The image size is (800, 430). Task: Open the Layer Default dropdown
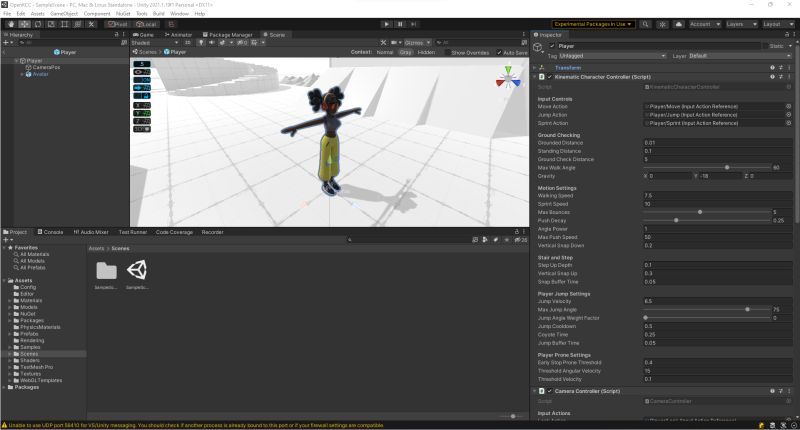[x=739, y=56]
